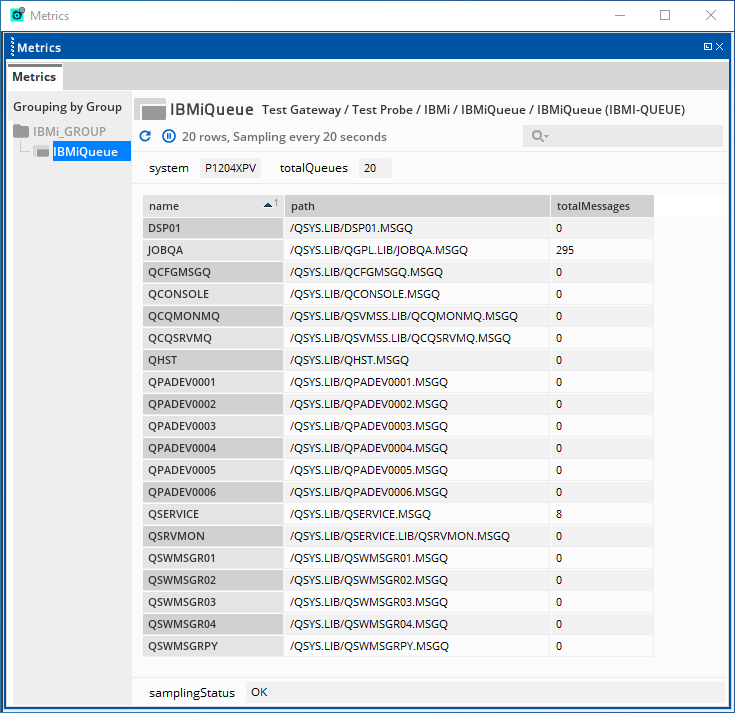Select the JOBQA row name cell

coord(213,250)
